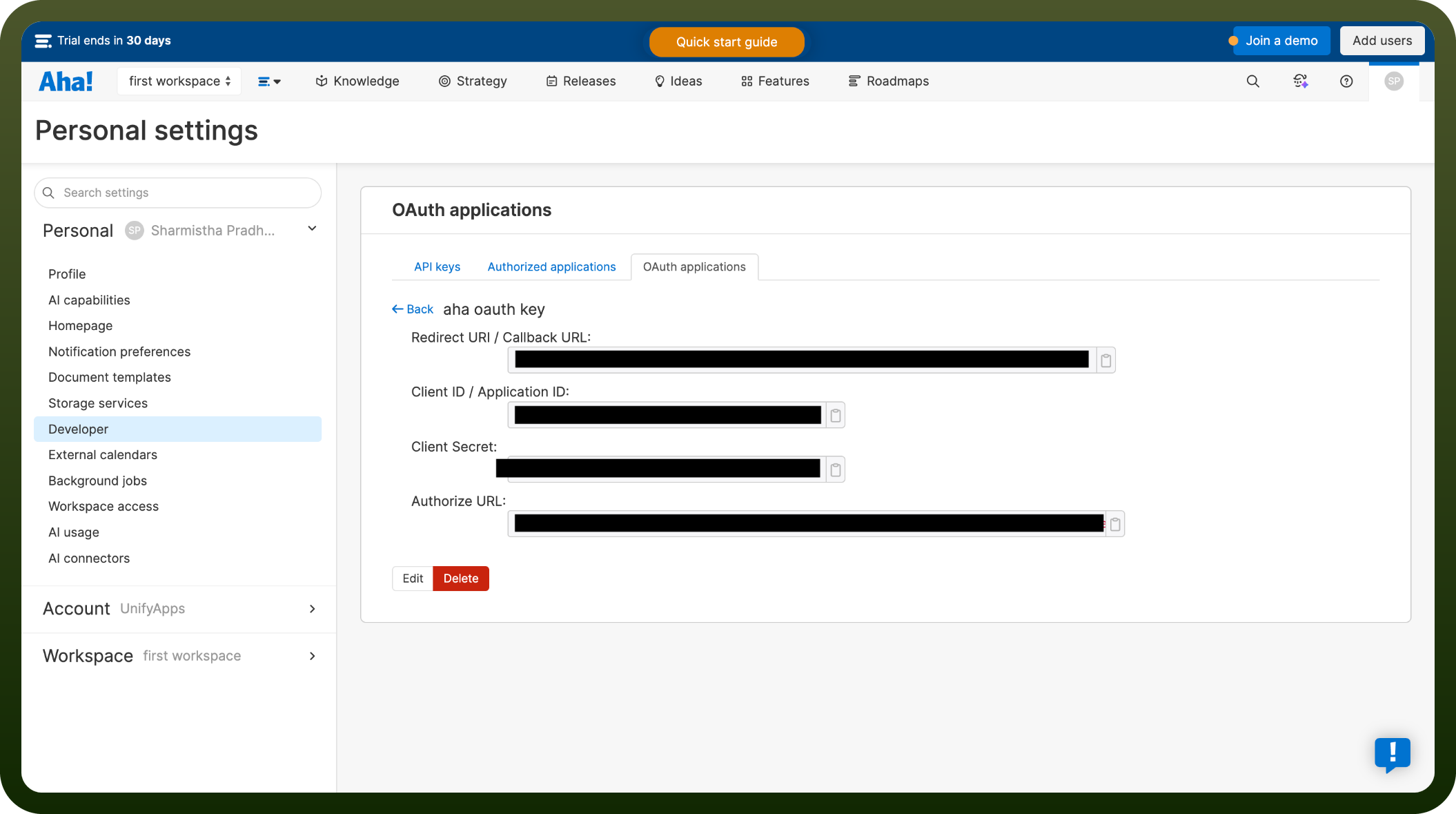1456x814 pixels.
Task: Copy the Client ID to clipboard
Action: click(x=835, y=416)
